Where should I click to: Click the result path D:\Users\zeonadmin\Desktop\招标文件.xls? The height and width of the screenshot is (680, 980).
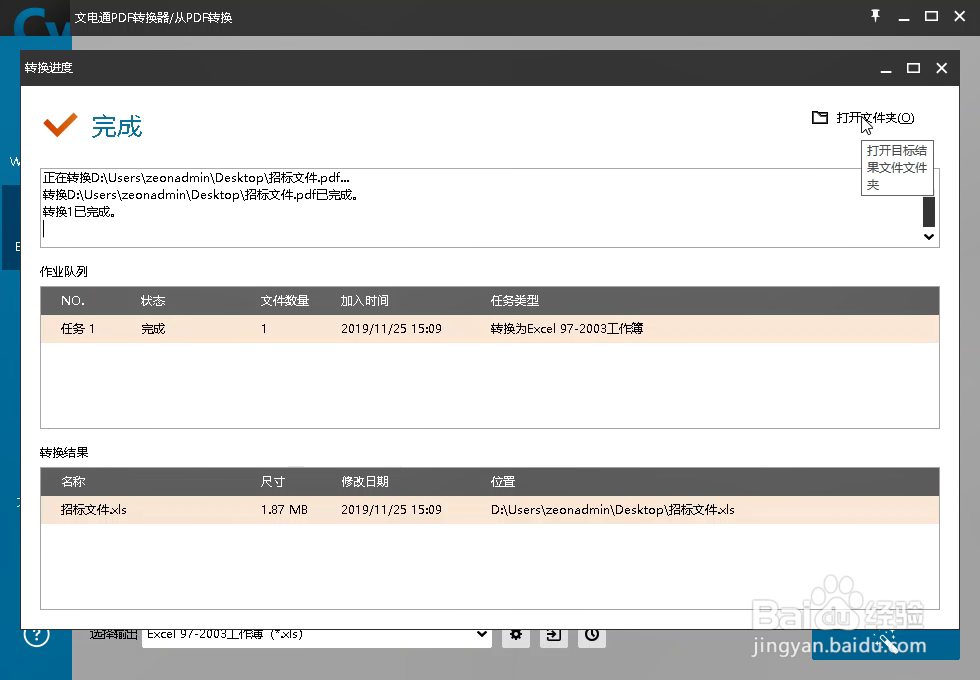tap(612, 509)
